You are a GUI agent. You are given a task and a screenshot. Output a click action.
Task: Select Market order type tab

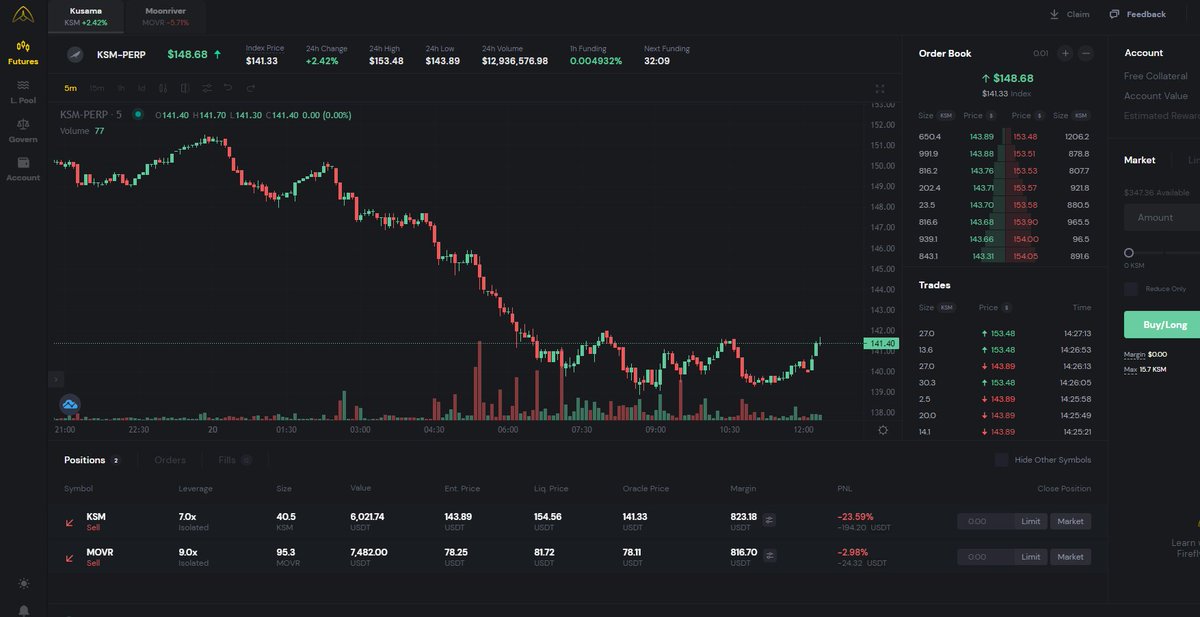click(1139, 160)
